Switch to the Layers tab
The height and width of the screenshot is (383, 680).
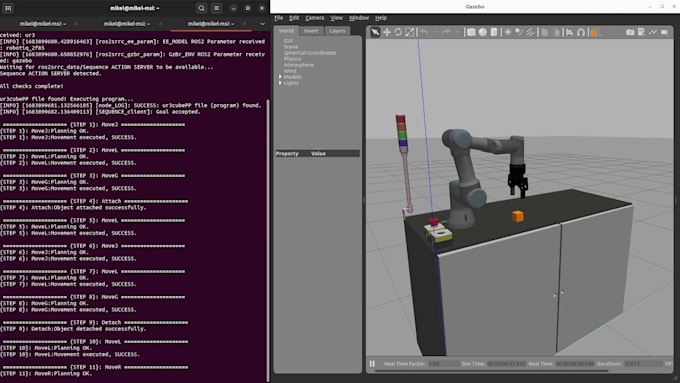337,31
